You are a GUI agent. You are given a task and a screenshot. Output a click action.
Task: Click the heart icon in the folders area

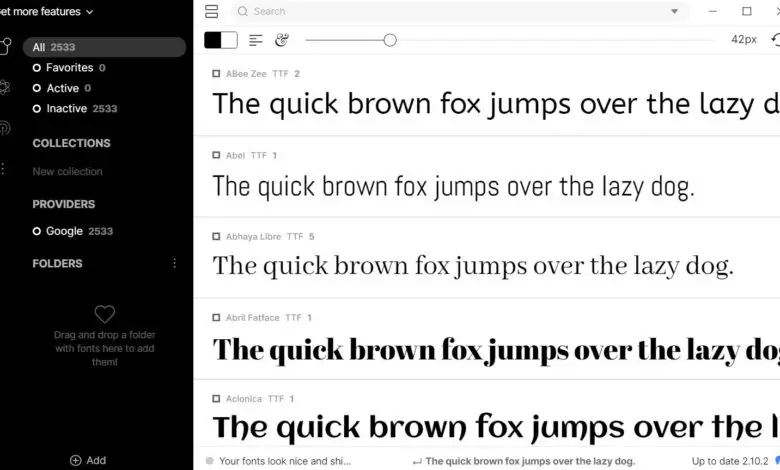click(x=104, y=314)
